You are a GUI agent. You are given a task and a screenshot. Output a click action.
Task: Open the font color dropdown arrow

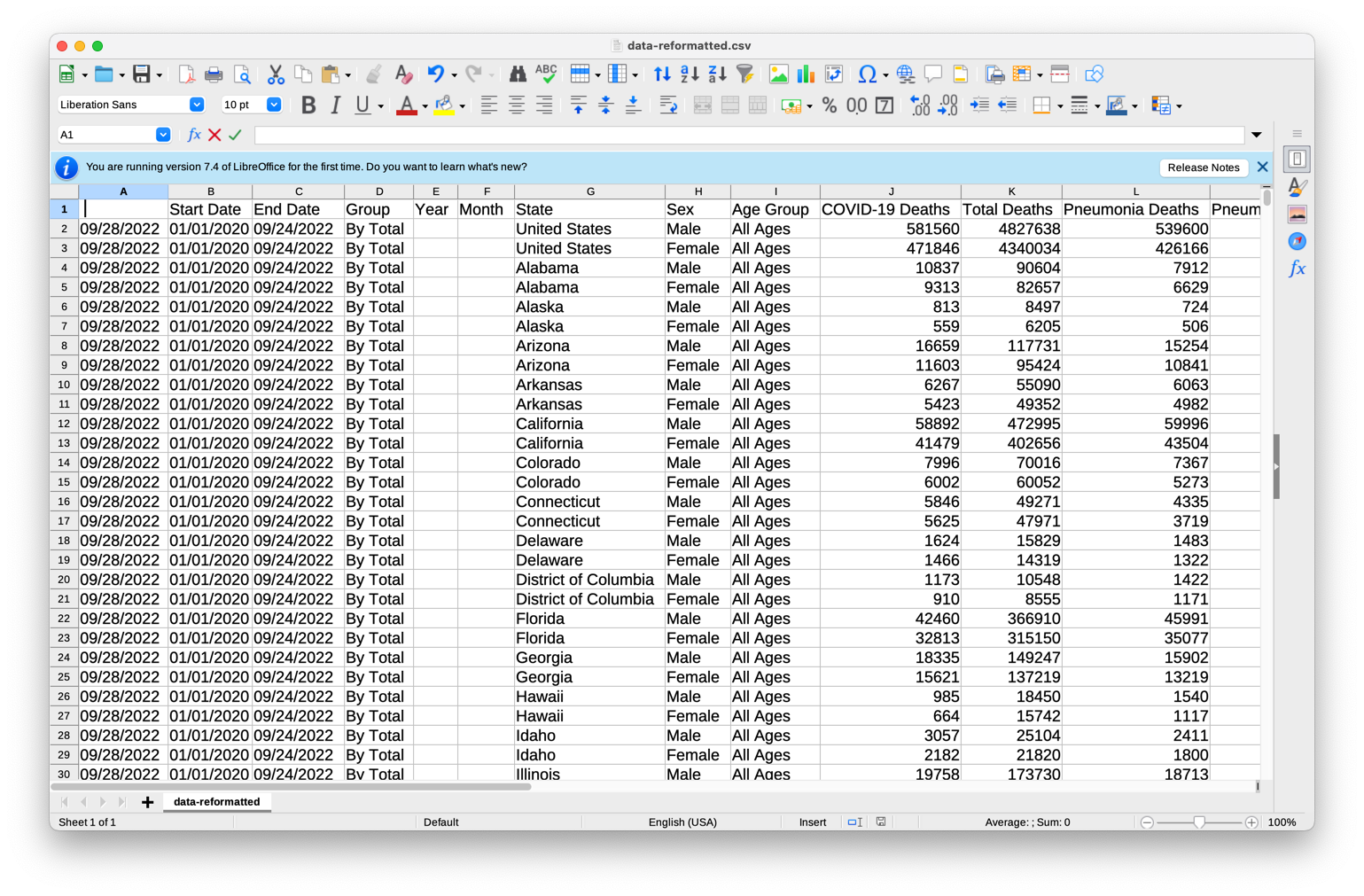(425, 106)
